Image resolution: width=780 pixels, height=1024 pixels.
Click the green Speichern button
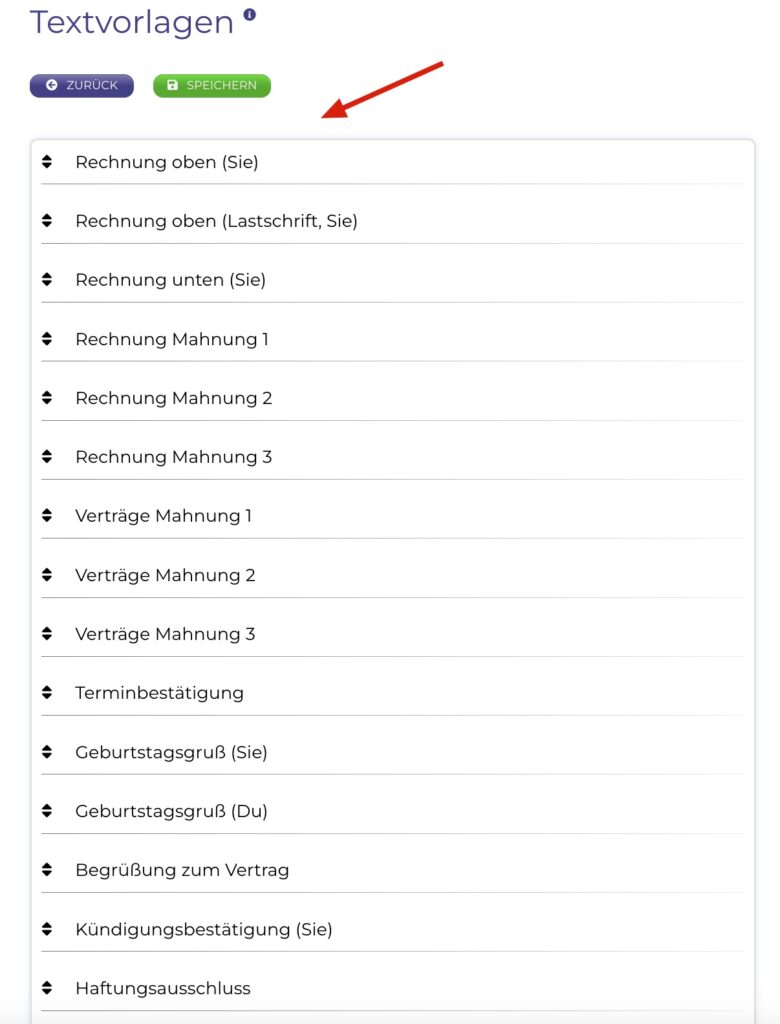coord(212,86)
